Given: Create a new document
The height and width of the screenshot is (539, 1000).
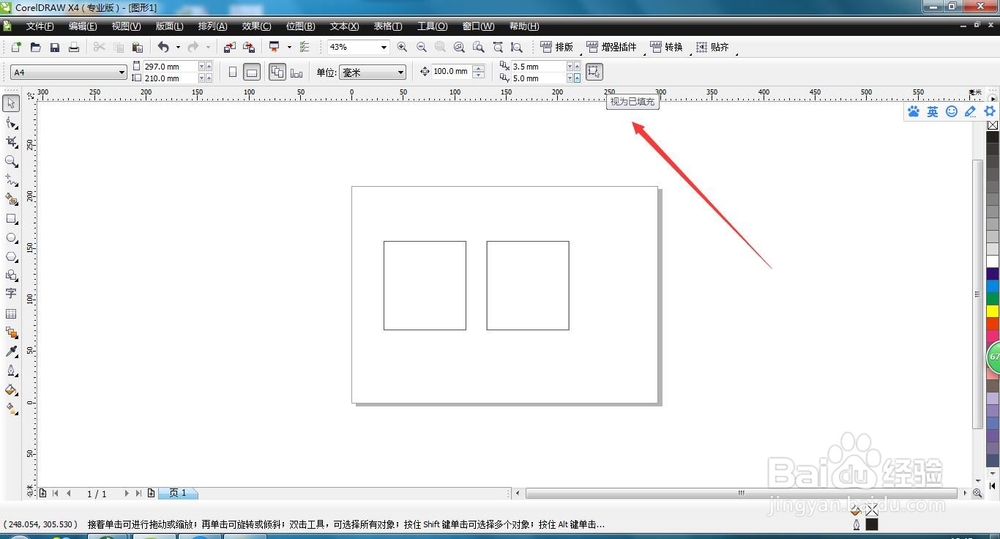Looking at the screenshot, I should click(16, 47).
